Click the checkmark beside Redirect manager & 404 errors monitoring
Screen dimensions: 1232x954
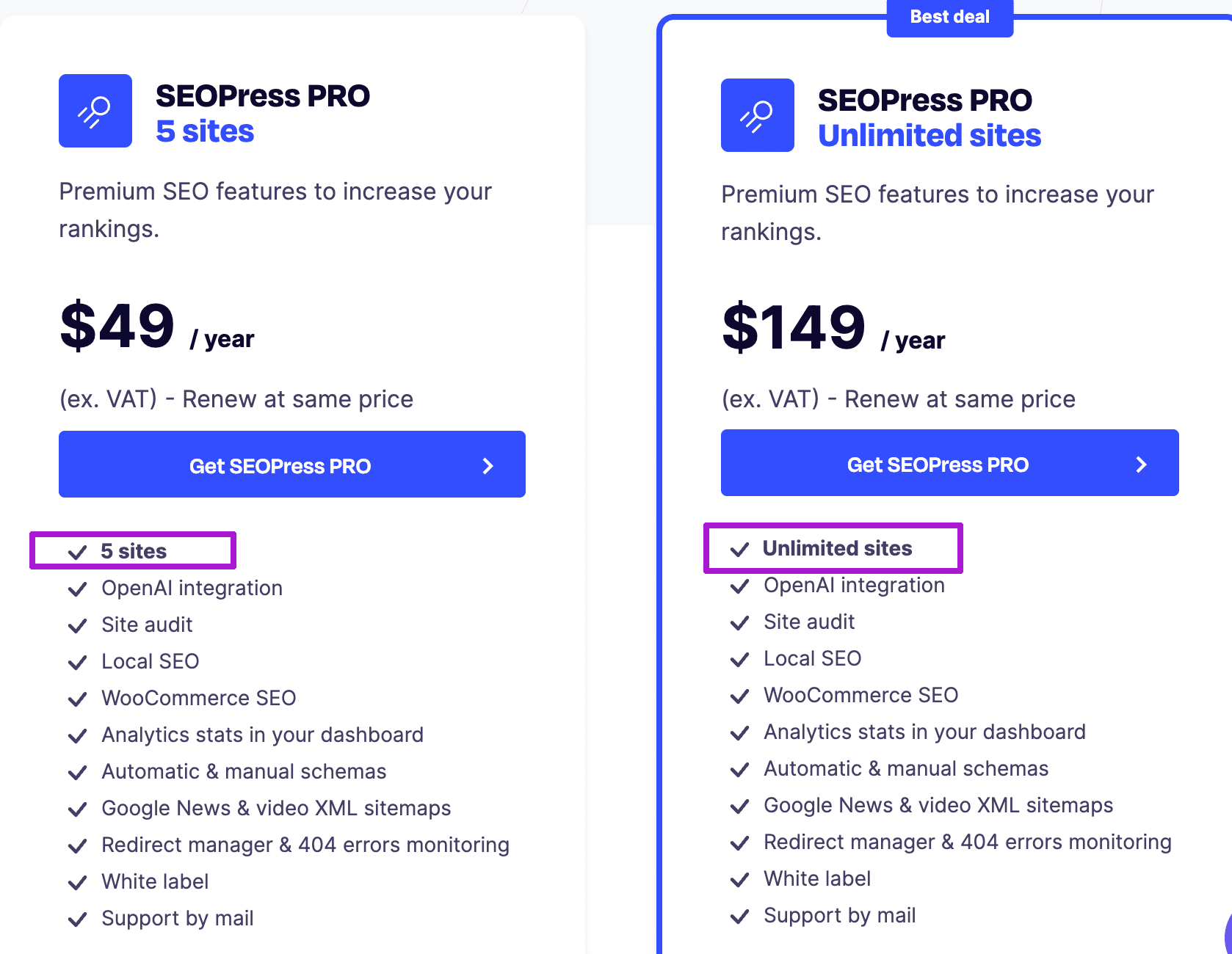tap(78, 846)
